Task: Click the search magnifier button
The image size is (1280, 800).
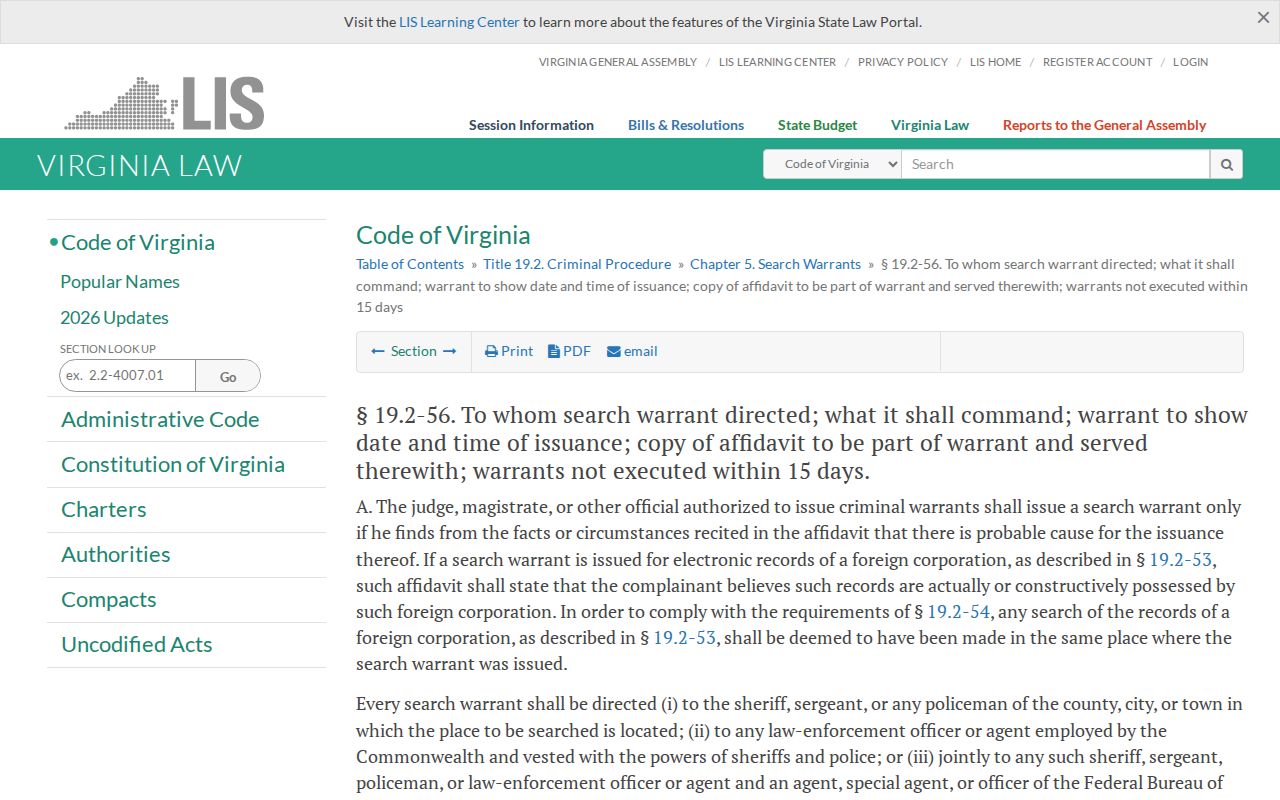Action: (1226, 164)
